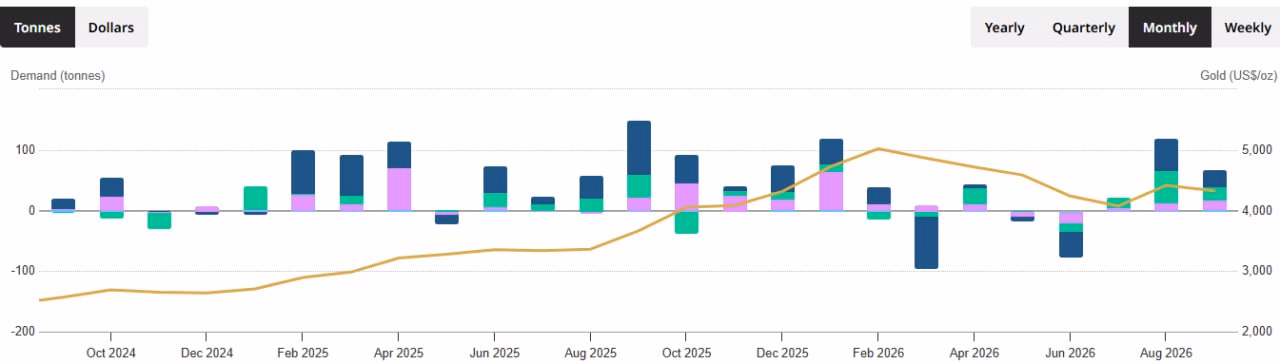Switch the chart to Weekly view

pyautogui.click(x=1247, y=27)
